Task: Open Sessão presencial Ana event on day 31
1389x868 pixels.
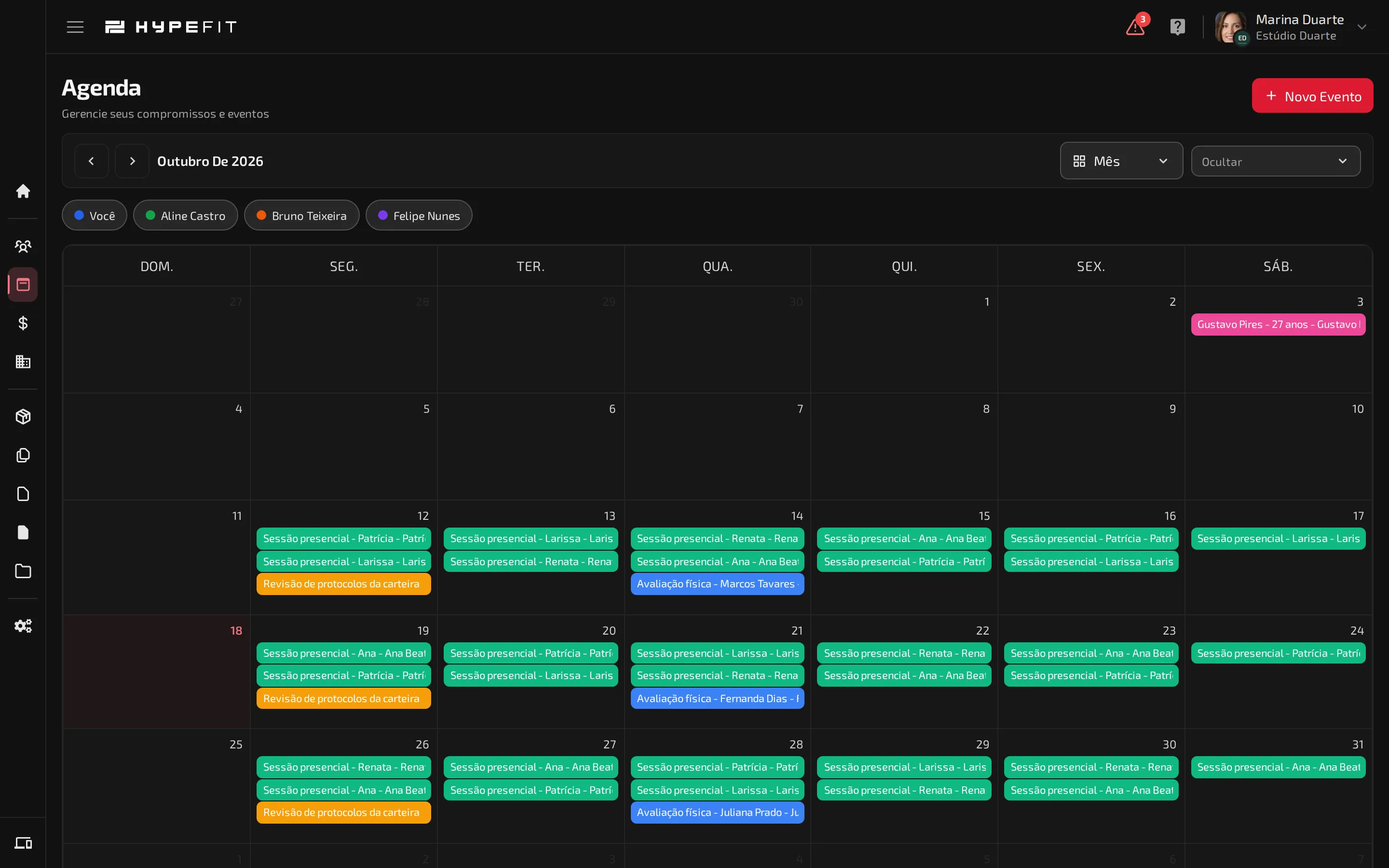Action: point(1278,767)
